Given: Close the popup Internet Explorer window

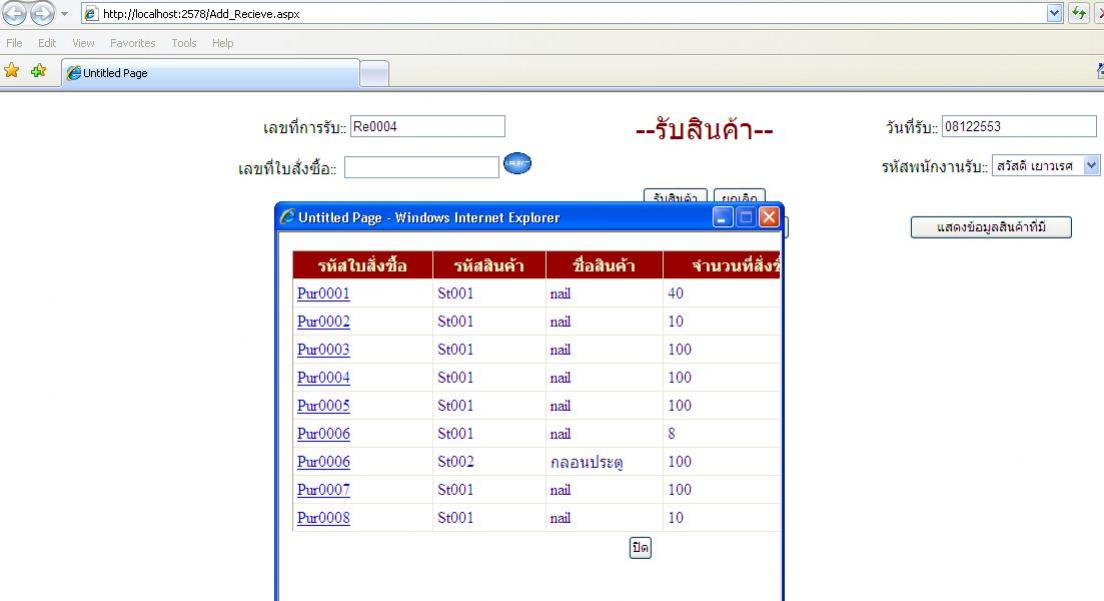Looking at the screenshot, I should (x=769, y=217).
